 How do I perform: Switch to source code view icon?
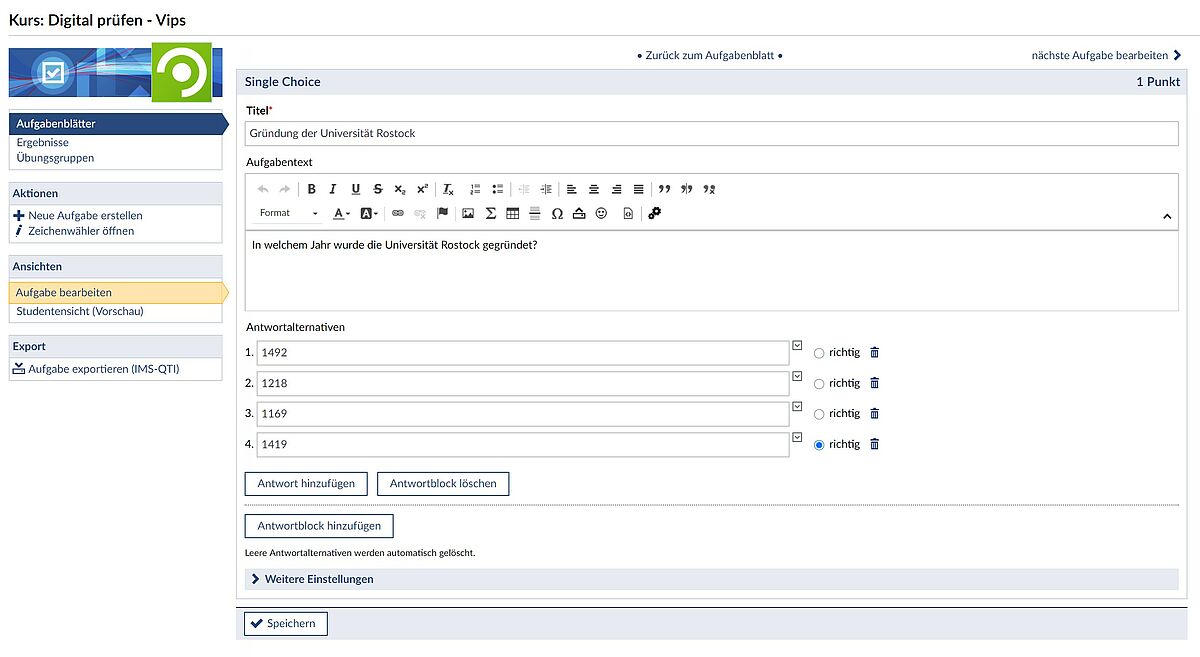coord(628,213)
